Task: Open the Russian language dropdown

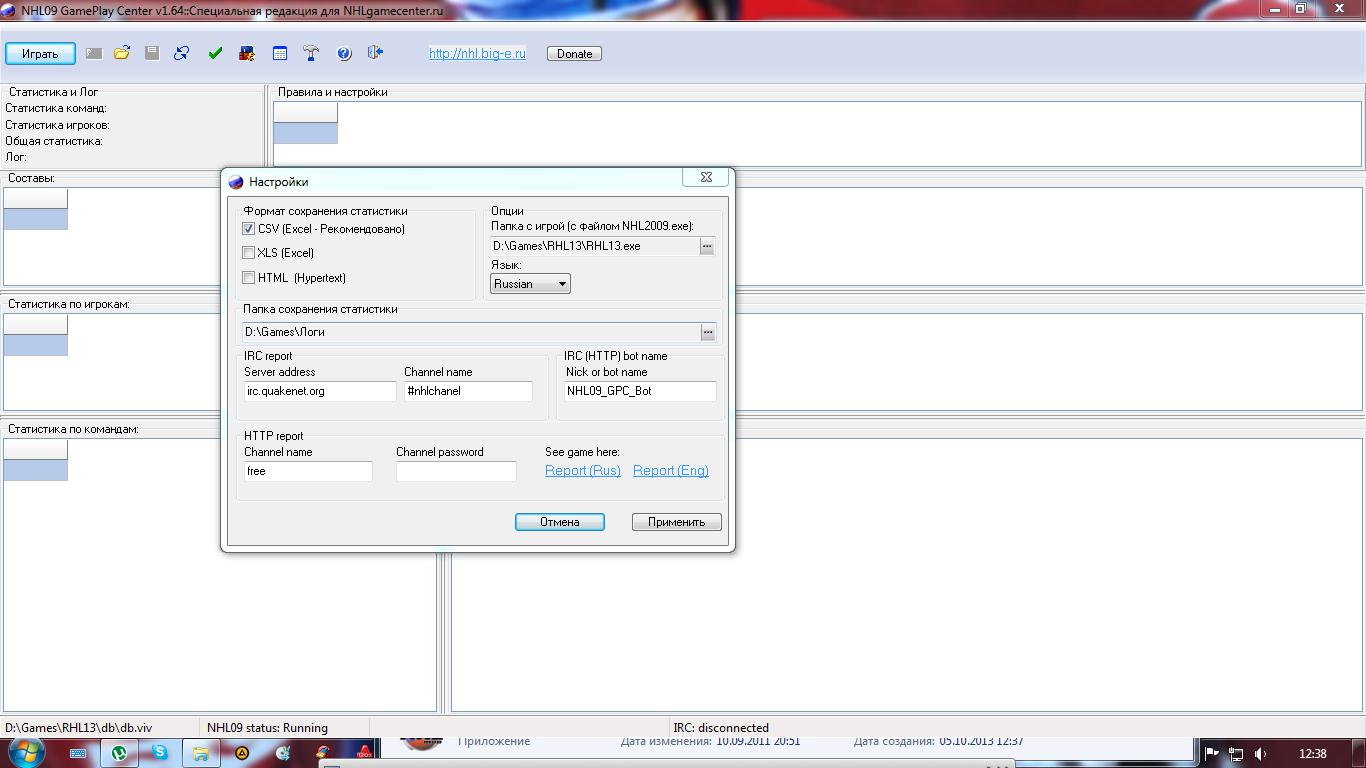Action: point(530,284)
